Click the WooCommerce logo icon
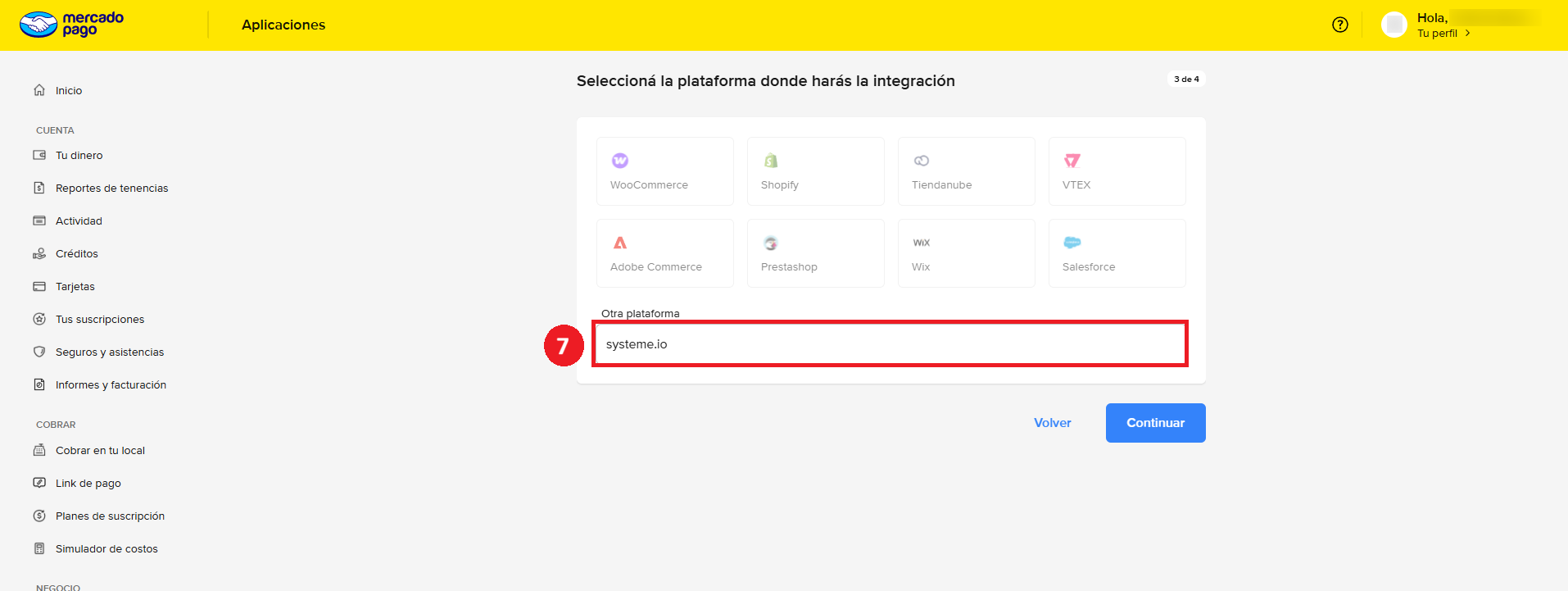 pos(620,161)
